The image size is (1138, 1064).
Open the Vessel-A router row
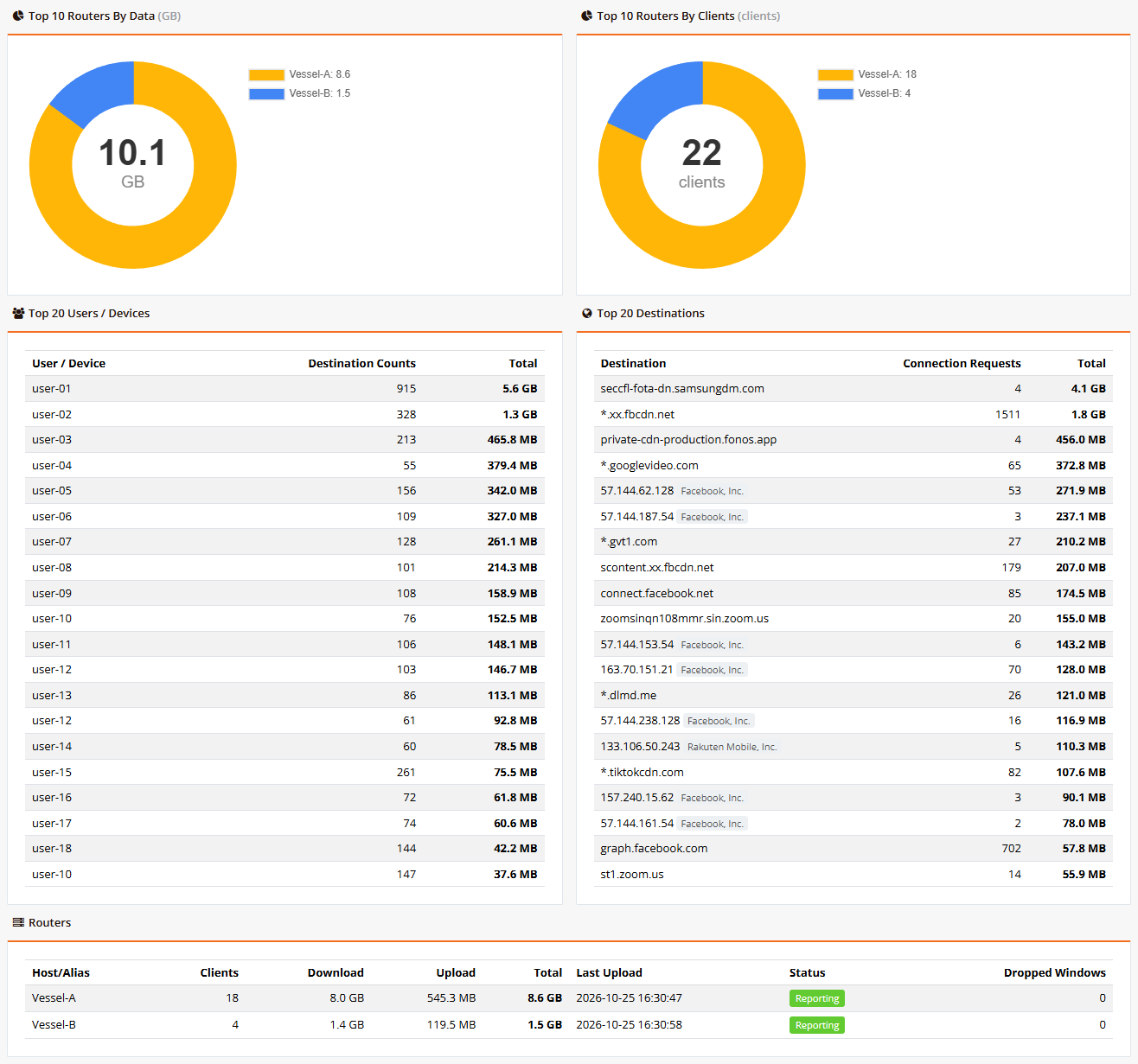[569, 998]
